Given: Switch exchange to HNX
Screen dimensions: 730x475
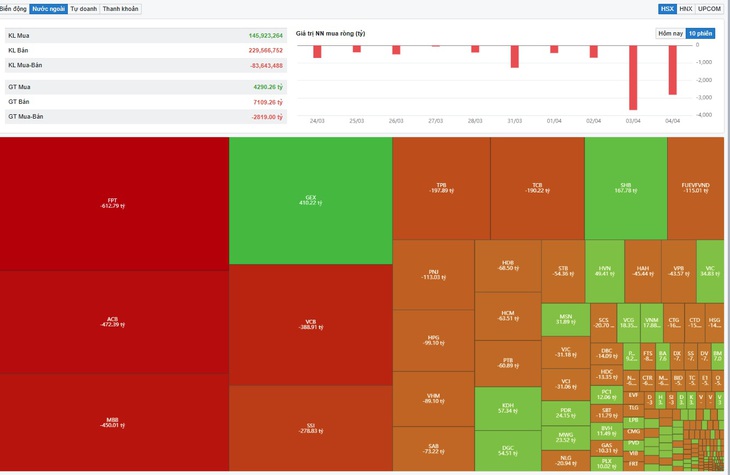Looking at the screenshot, I should (x=685, y=9).
